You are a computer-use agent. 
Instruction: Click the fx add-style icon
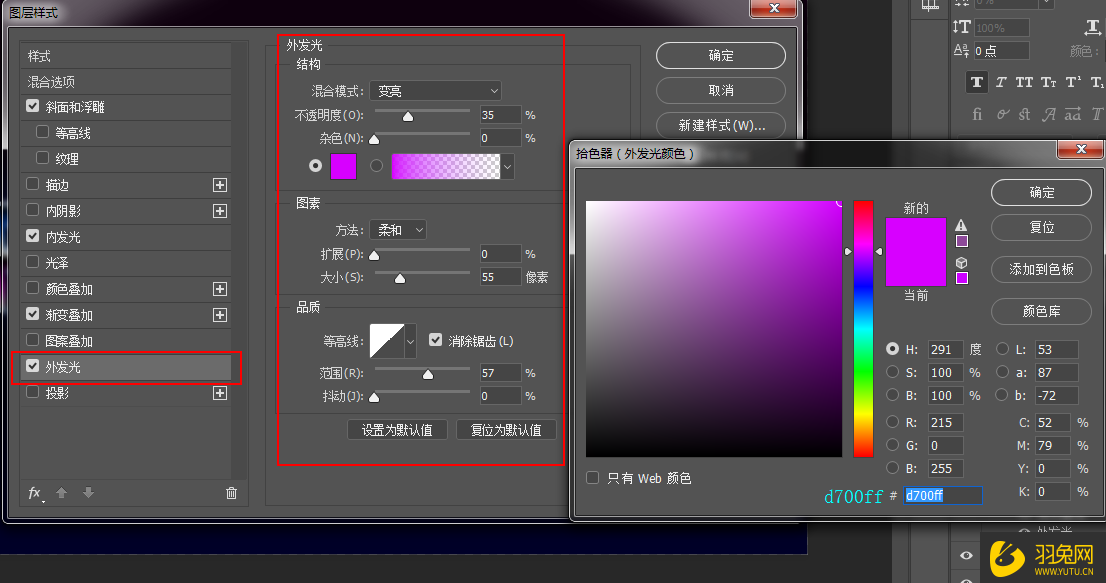tap(35, 493)
